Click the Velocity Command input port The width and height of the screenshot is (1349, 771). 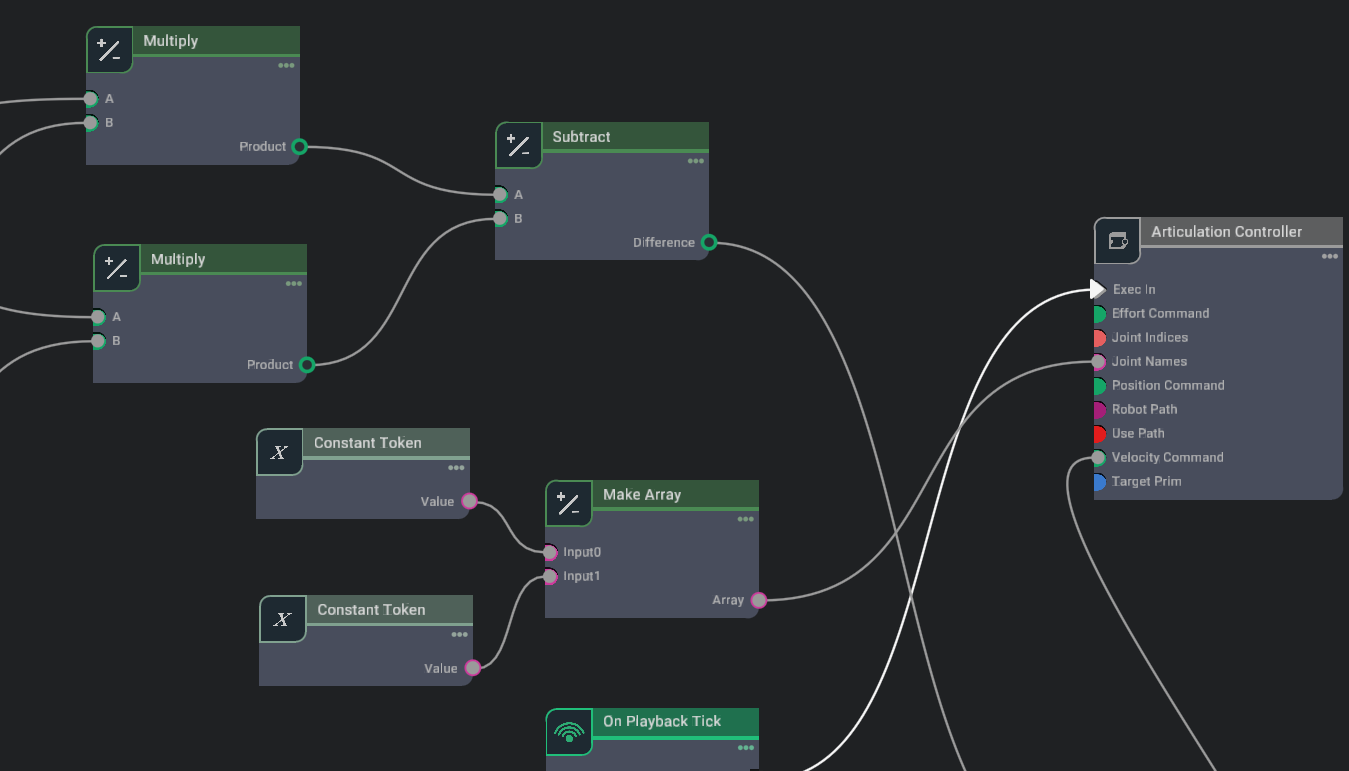click(1098, 458)
